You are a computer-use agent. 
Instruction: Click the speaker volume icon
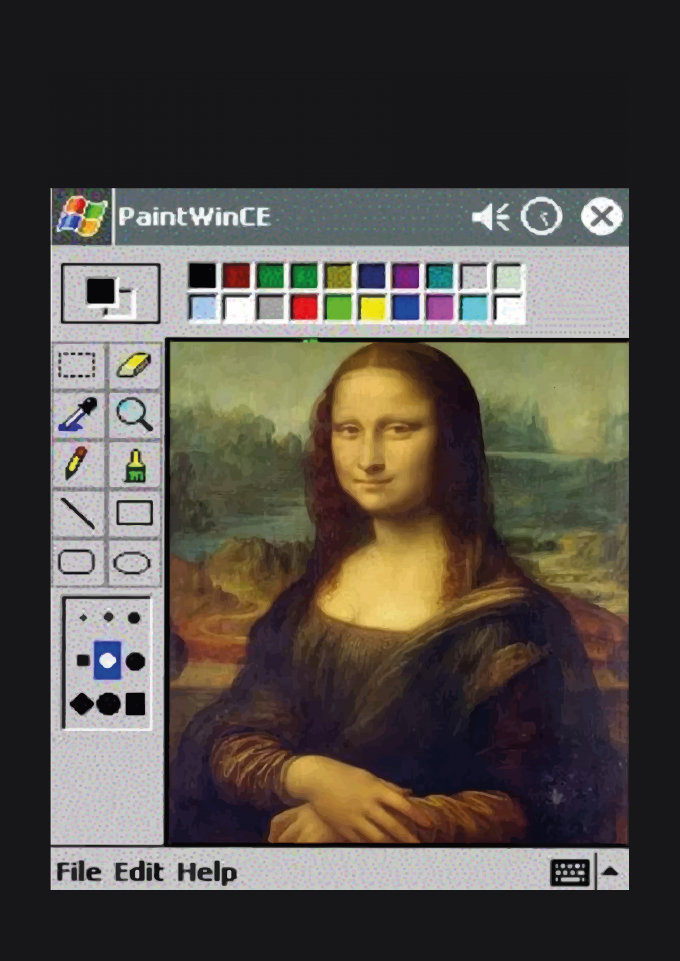pyautogui.click(x=491, y=216)
